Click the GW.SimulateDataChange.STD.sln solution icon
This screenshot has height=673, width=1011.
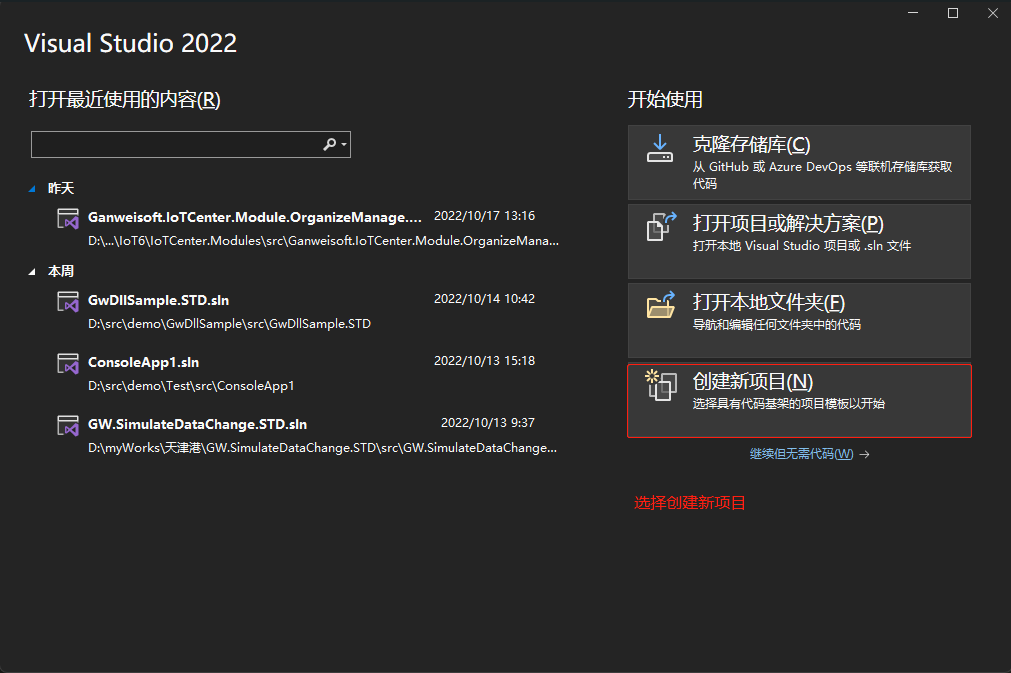[x=68, y=425]
